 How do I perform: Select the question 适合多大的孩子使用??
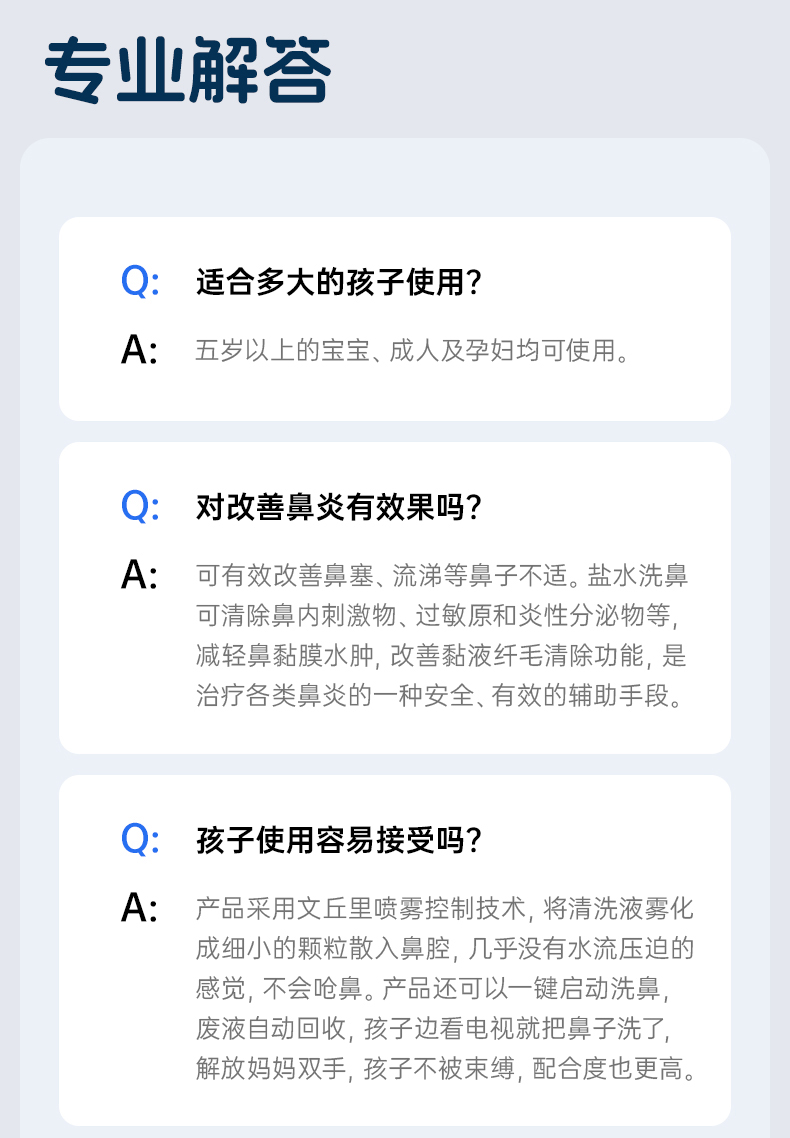point(339,283)
